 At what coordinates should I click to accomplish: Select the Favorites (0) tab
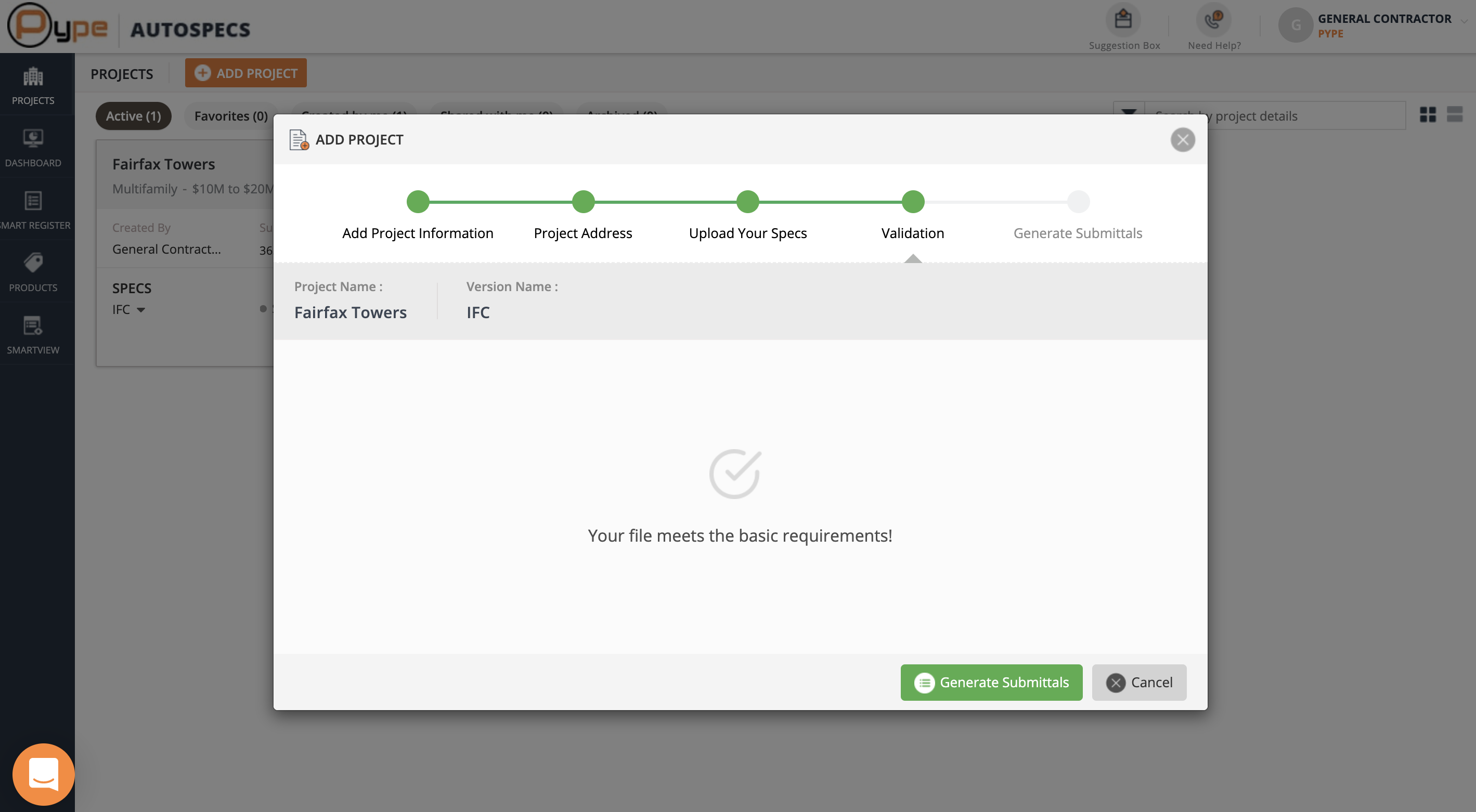[x=231, y=116]
